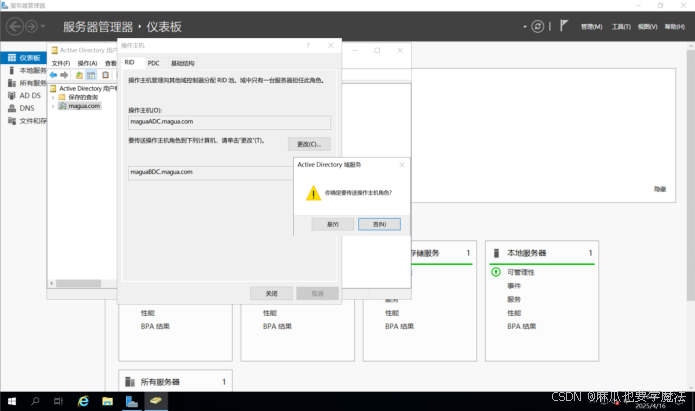Viewport: 695px width, 411px height.
Task: Click the Server Manager forward arrow button
Action: pos(31,27)
